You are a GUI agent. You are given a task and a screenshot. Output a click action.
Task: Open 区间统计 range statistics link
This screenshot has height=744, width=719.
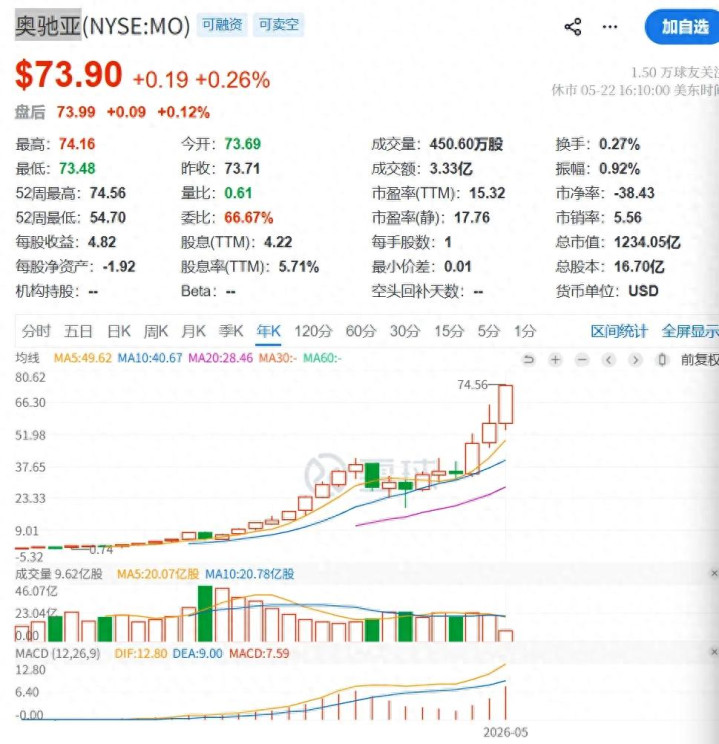click(619, 331)
